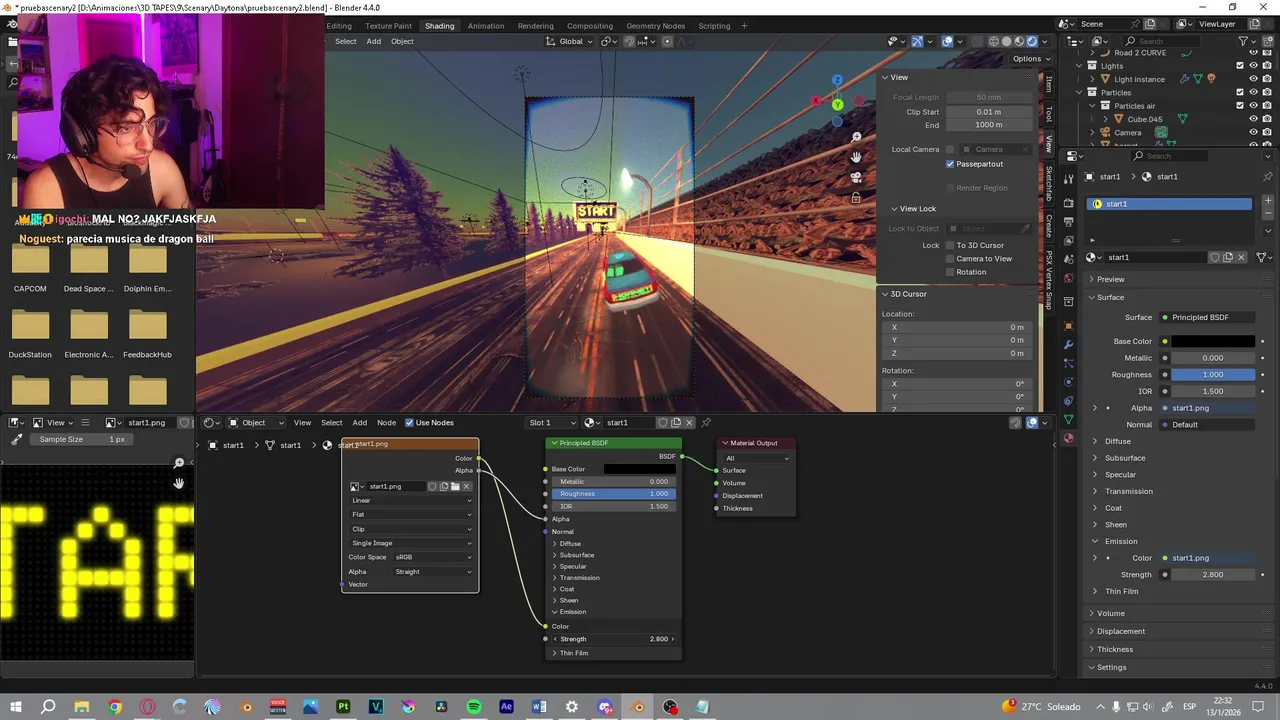
Task: Toggle camera view gizmo icon
Action: click(856, 178)
